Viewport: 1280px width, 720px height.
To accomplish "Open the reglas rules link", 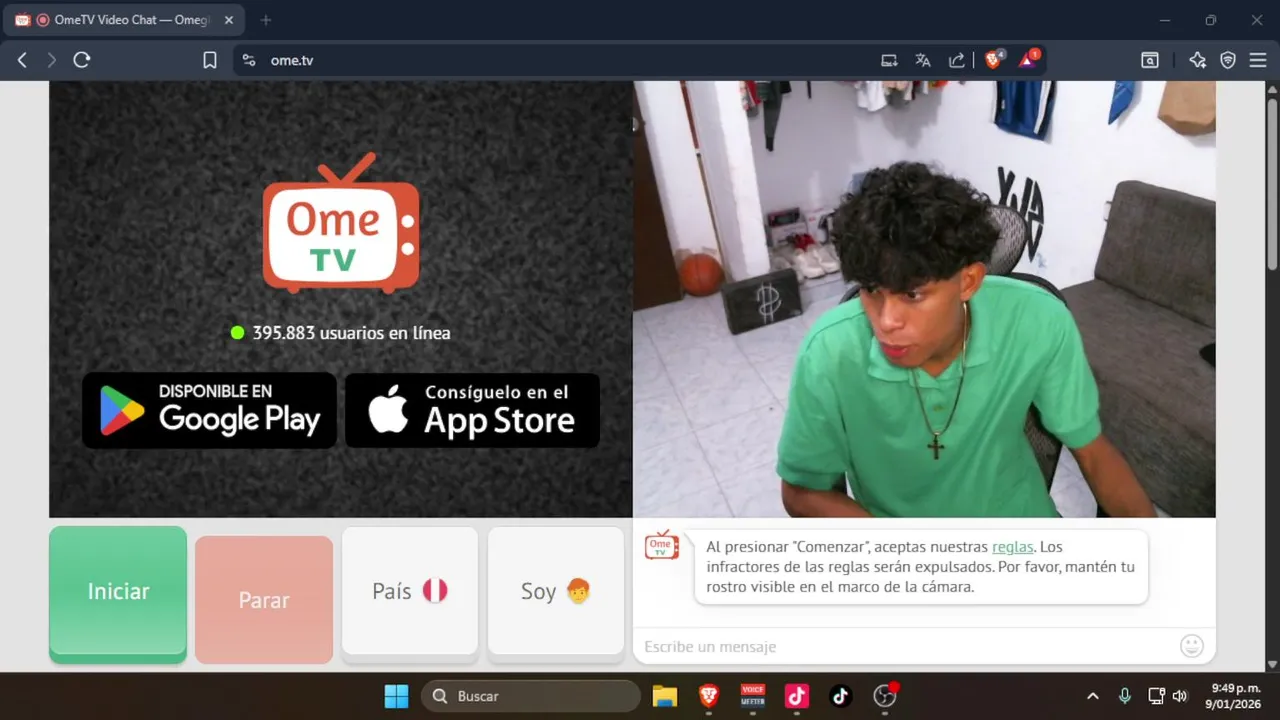I will click(1012, 547).
